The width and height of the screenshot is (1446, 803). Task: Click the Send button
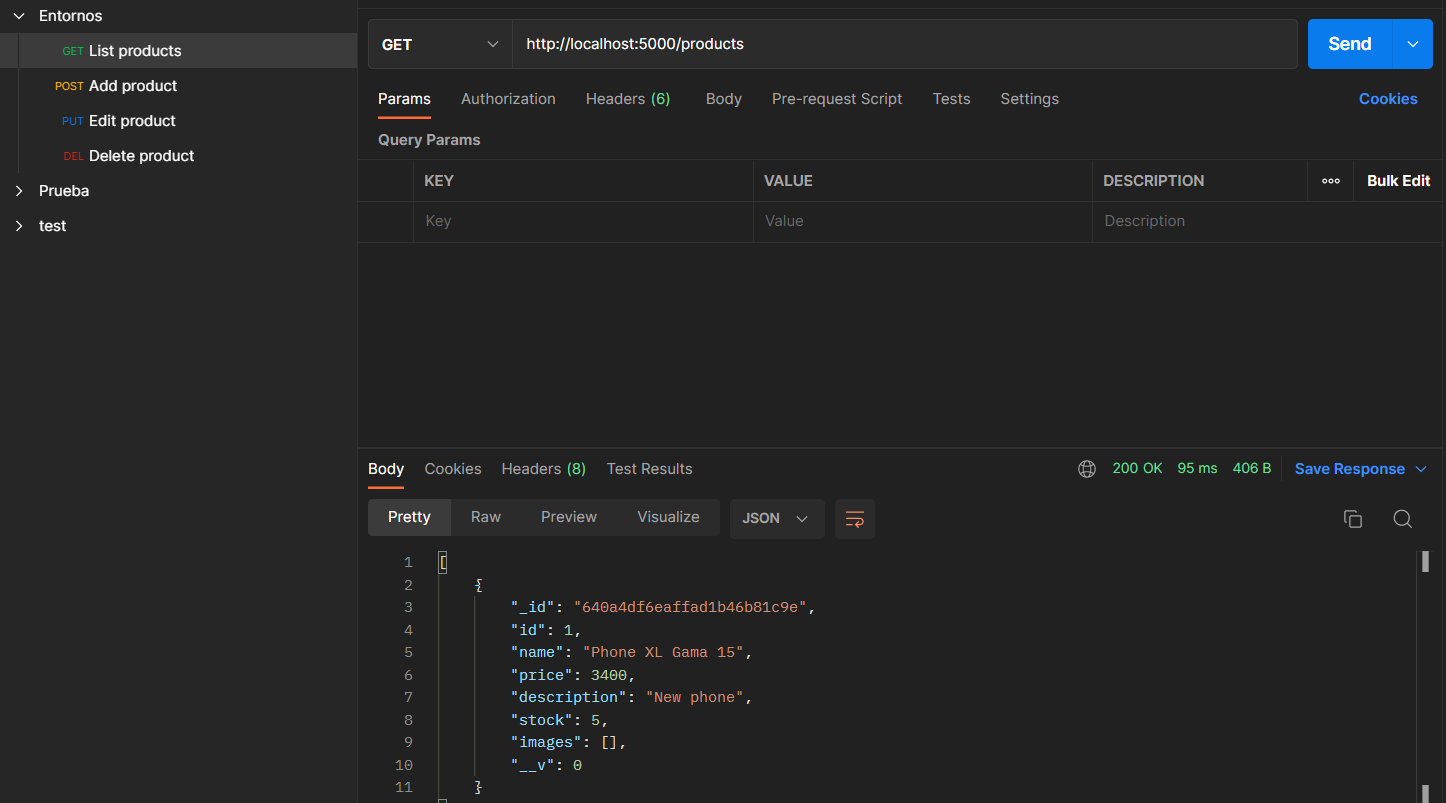1350,44
